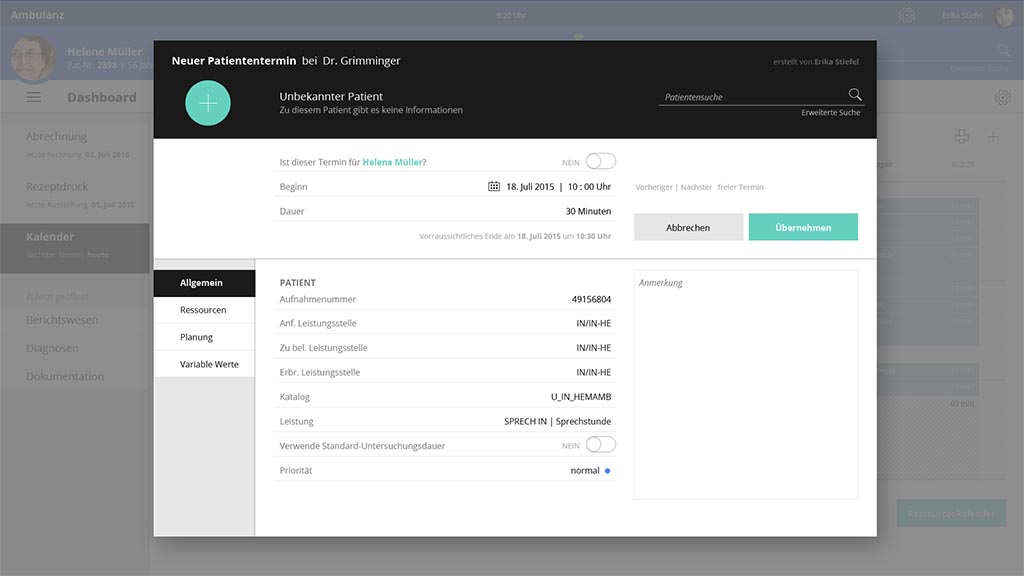
Task: Select the Planung tab
Action: tap(197, 337)
